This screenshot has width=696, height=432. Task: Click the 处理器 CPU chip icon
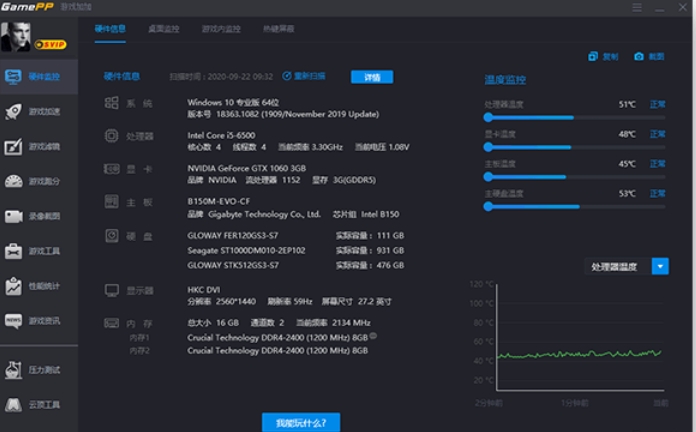(x=111, y=136)
